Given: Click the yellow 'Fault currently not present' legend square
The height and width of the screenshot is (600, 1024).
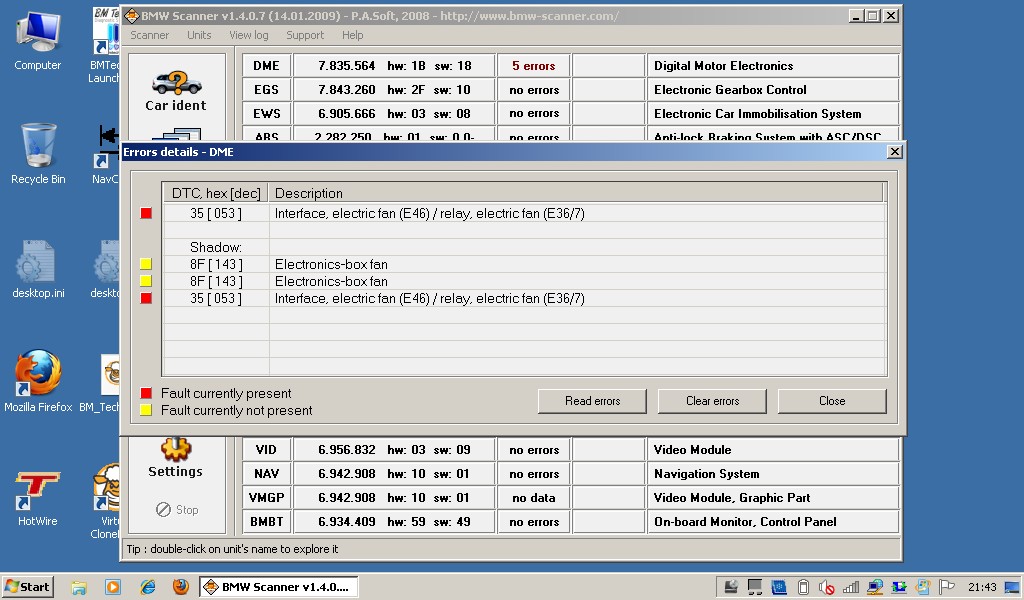Looking at the screenshot, I should 146,410.
